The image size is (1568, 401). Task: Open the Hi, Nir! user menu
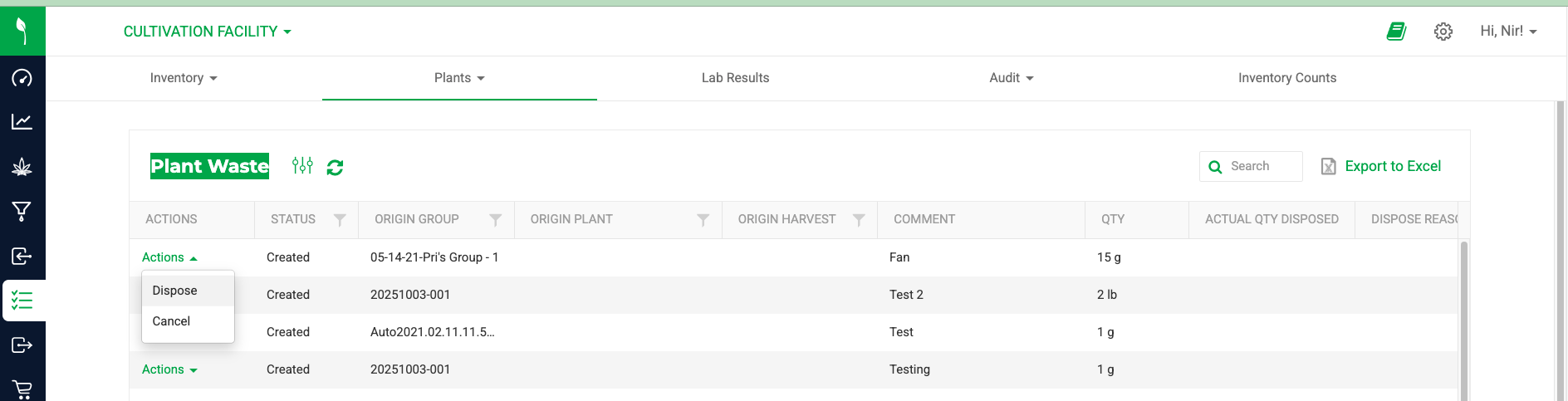[1508, 32]
